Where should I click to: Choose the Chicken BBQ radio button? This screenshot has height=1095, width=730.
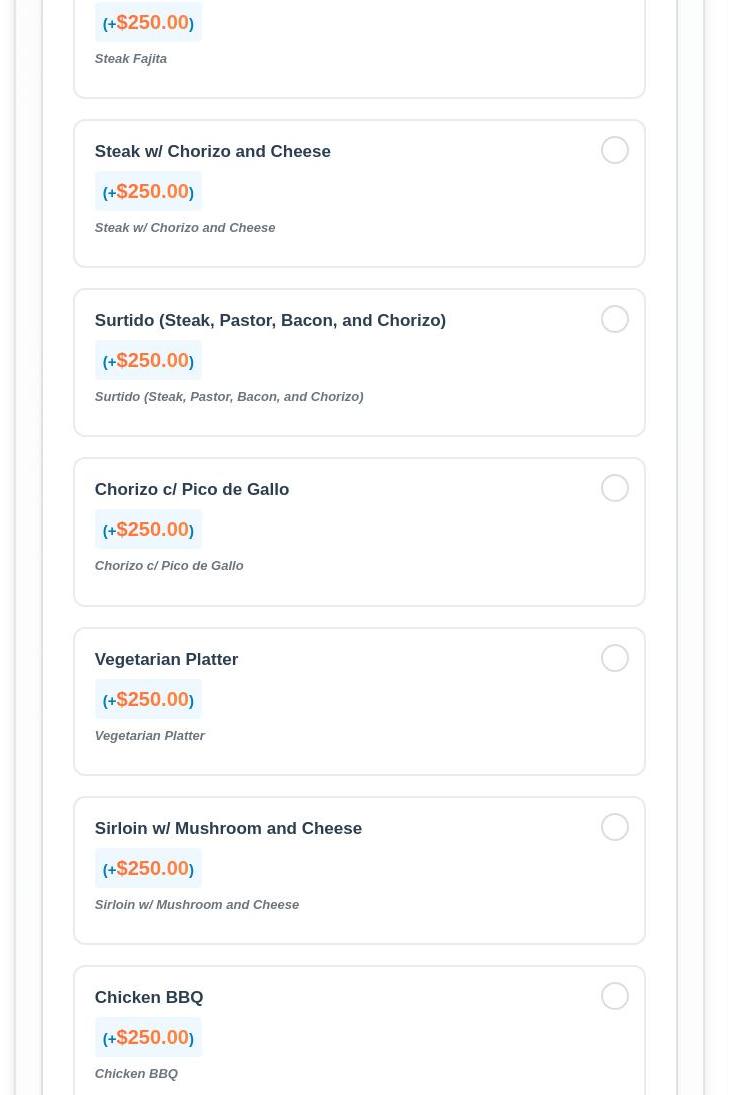pos(615,996)
